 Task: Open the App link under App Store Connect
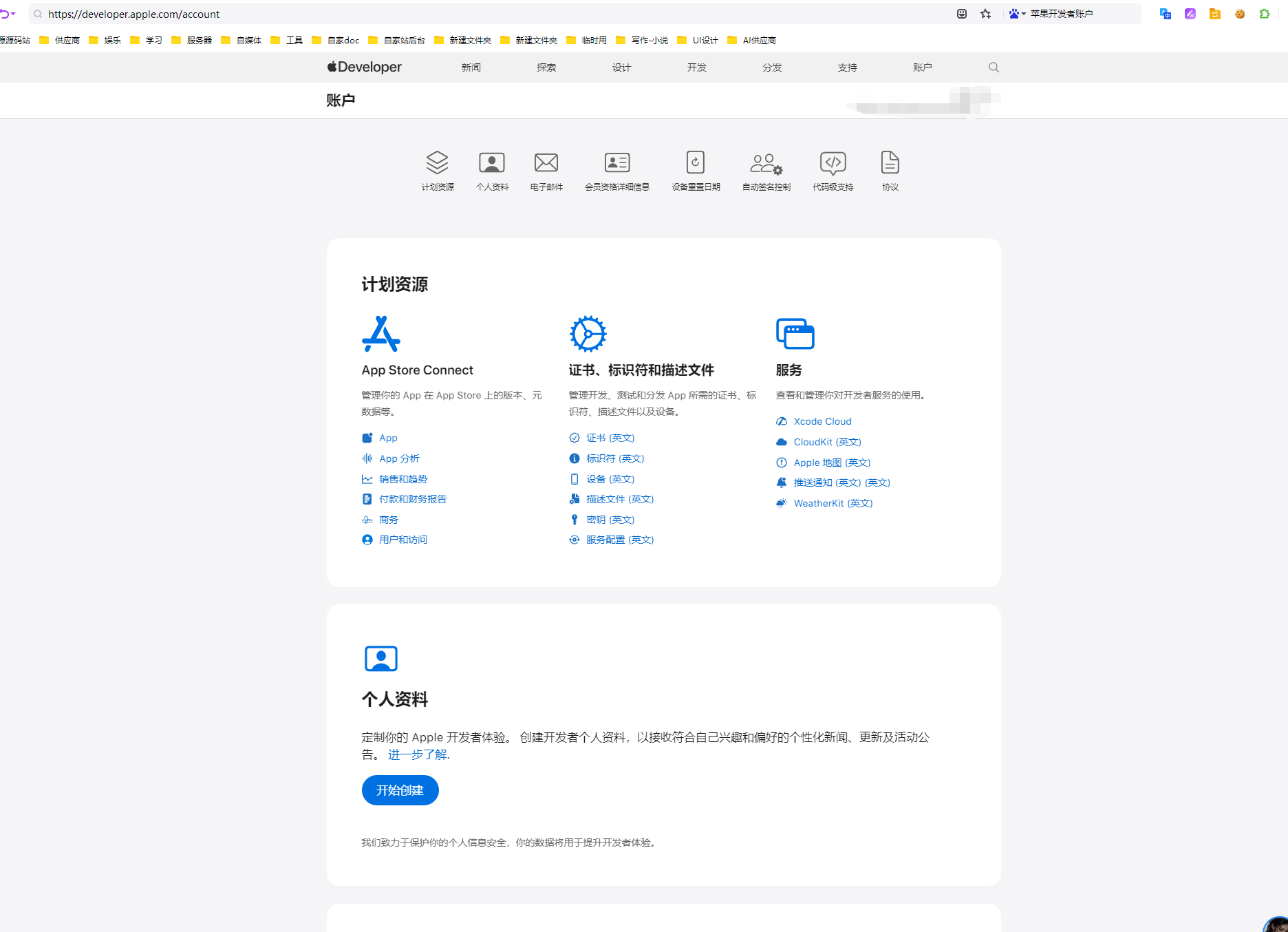(388, 438)
